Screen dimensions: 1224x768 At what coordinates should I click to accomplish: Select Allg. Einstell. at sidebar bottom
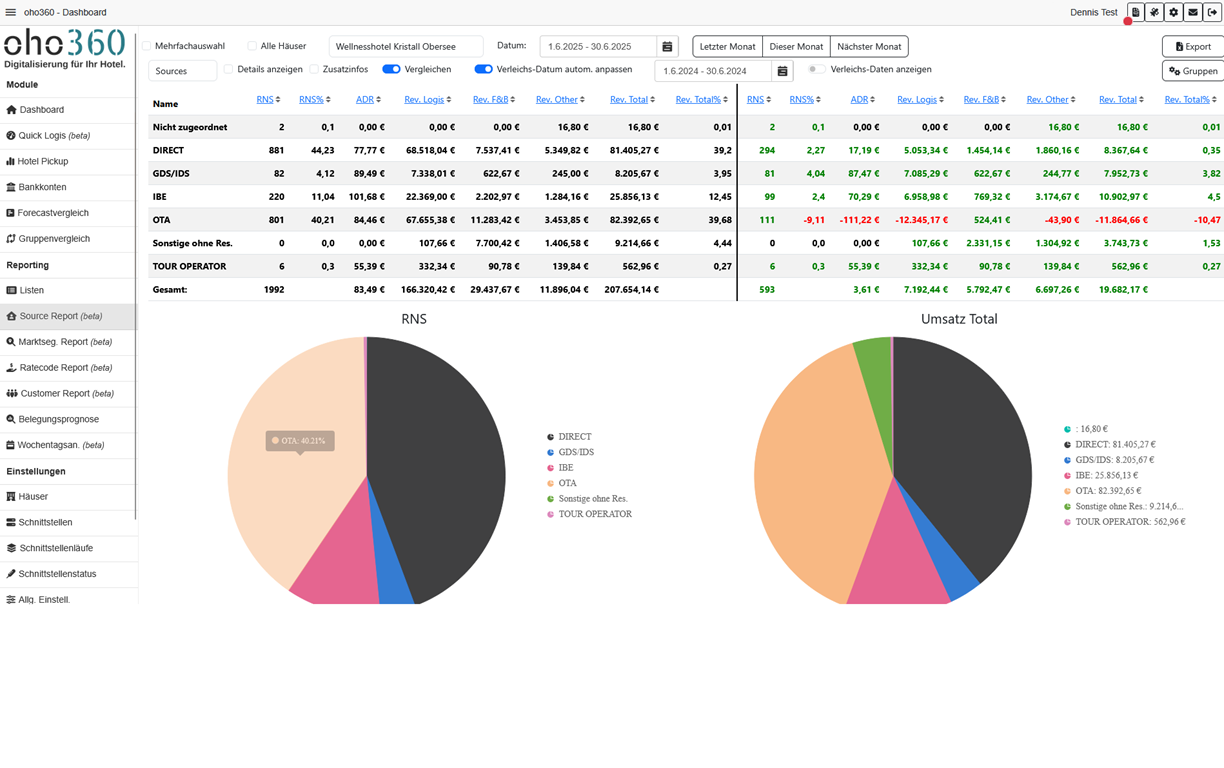coord(67,599)
